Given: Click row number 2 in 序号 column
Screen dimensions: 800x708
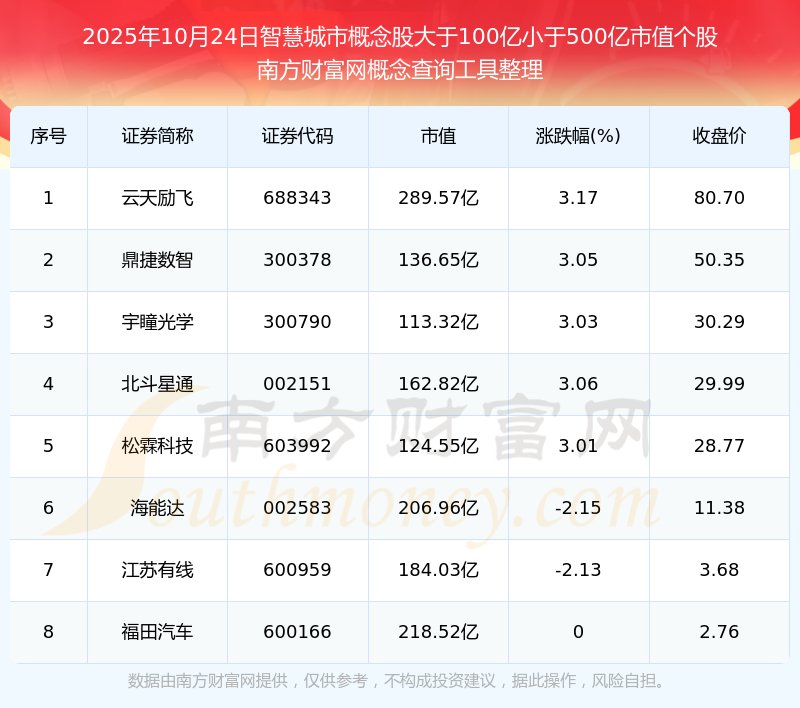Looking at the screenshot, I should 48,260.
